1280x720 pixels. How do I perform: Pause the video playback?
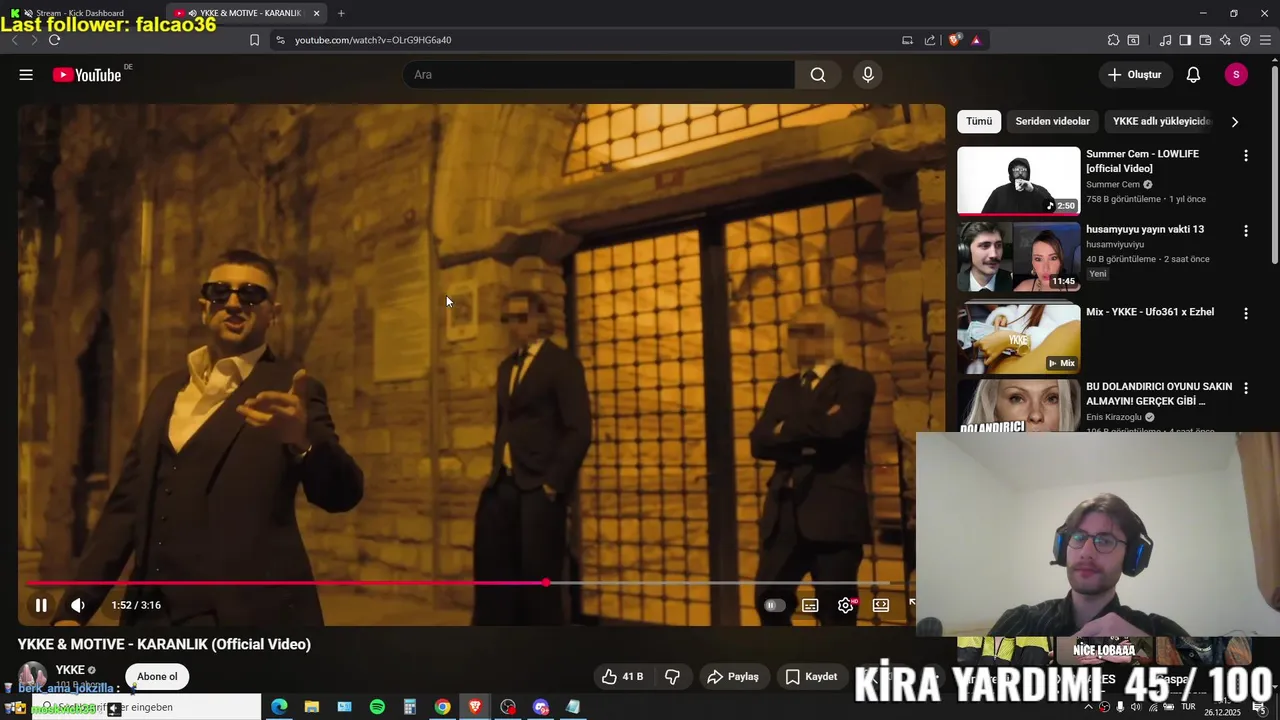point(41,605)
